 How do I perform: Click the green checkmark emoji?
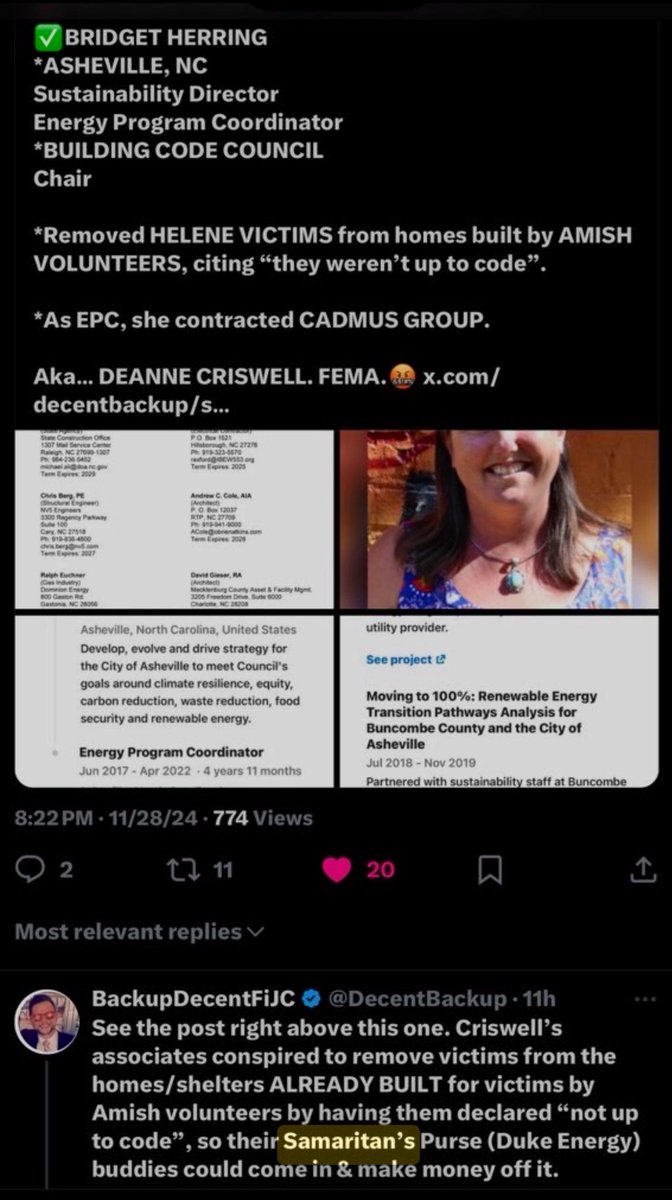point(45,38)
